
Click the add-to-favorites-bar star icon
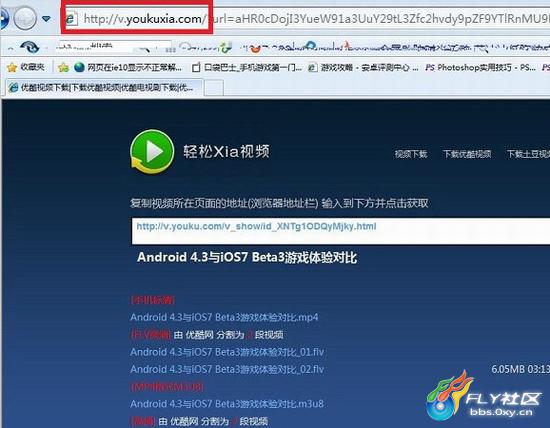pos(63,67)
